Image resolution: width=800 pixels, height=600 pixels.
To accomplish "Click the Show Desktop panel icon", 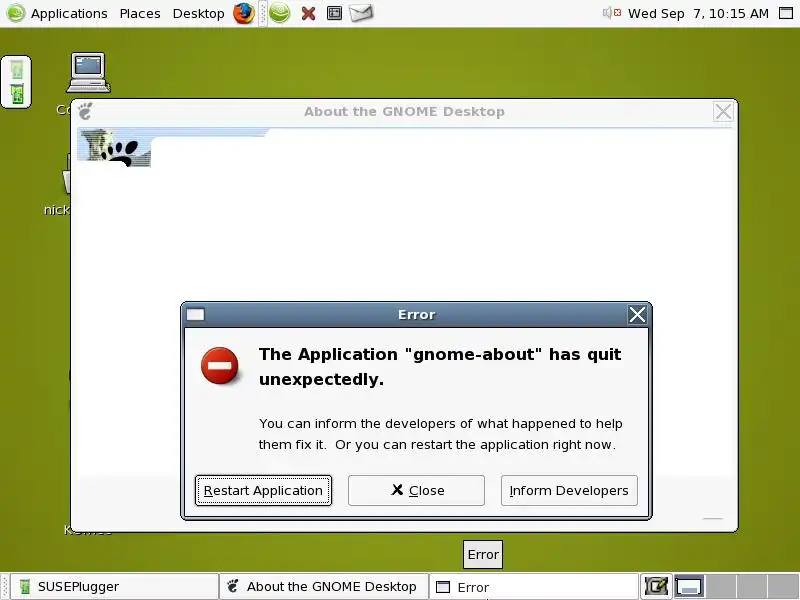I will click(657, 587).
